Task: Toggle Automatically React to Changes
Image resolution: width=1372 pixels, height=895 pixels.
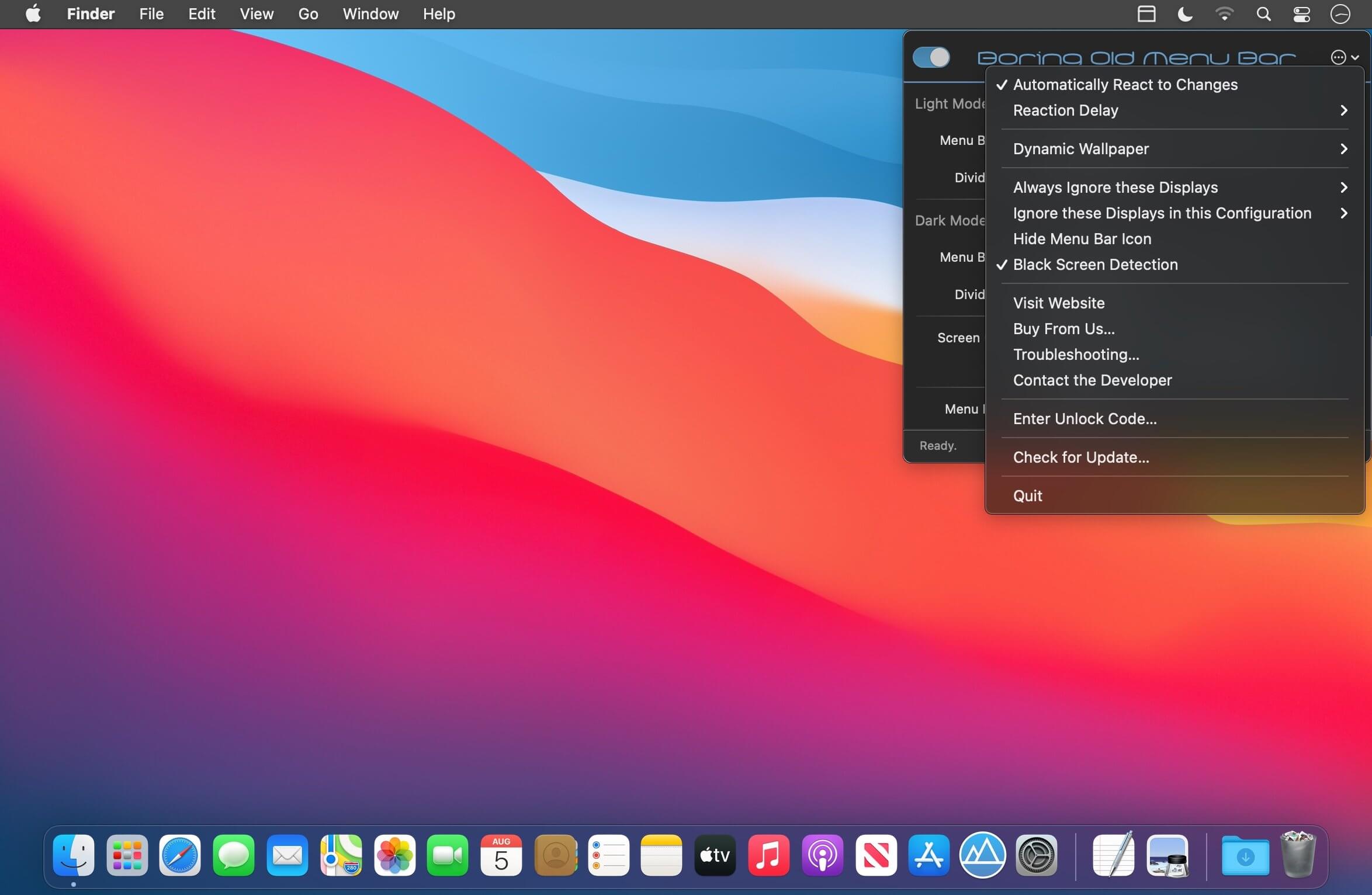Action: tap(1175, 85)
